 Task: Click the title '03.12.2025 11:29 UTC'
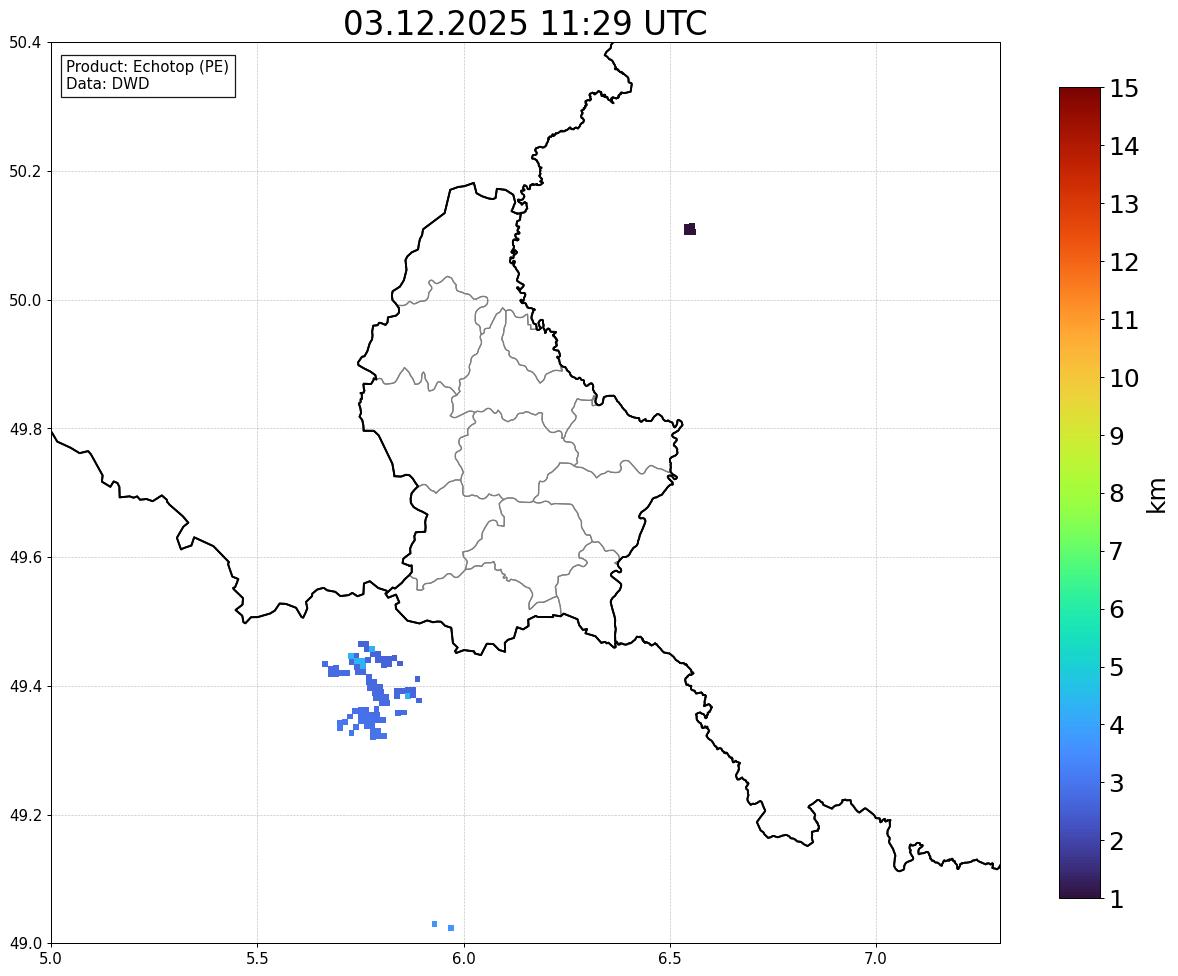tap(525, 23)
